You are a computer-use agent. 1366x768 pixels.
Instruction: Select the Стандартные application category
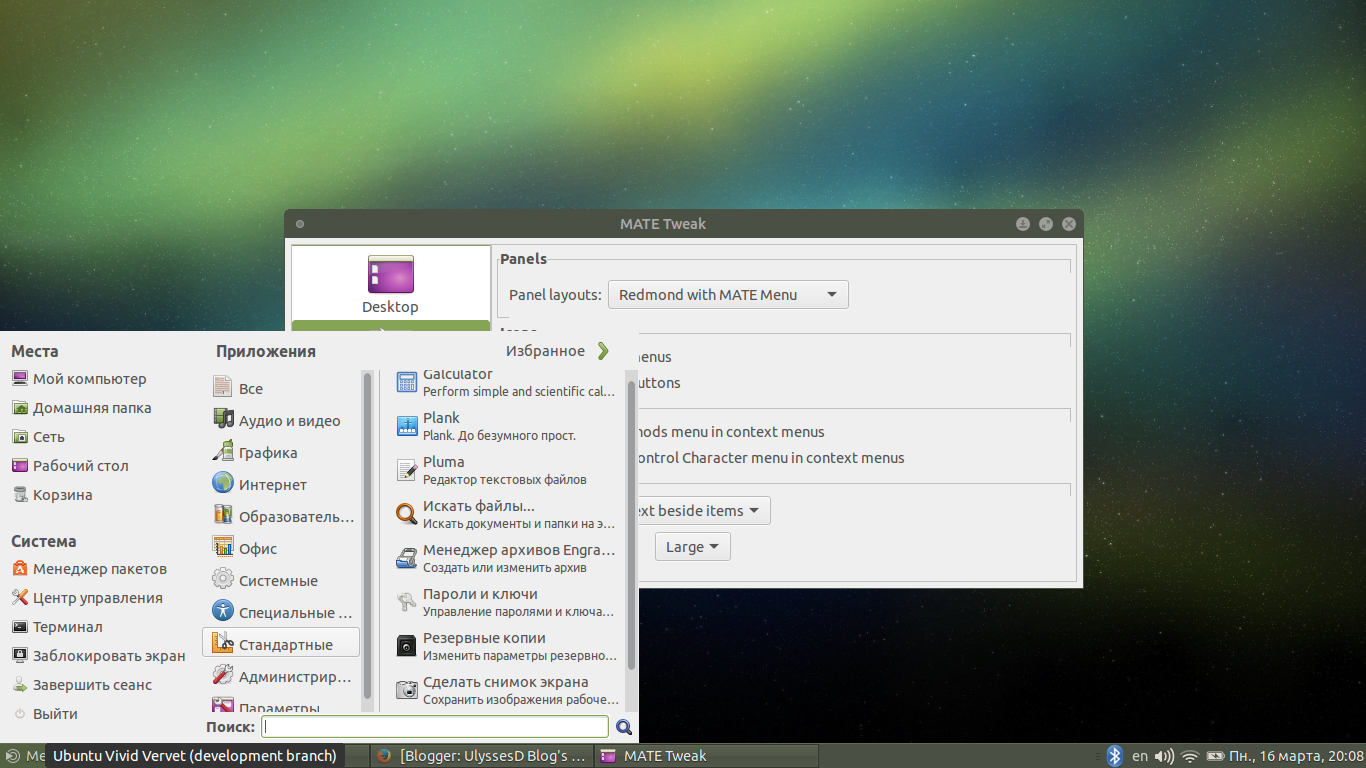coord(280,642)
